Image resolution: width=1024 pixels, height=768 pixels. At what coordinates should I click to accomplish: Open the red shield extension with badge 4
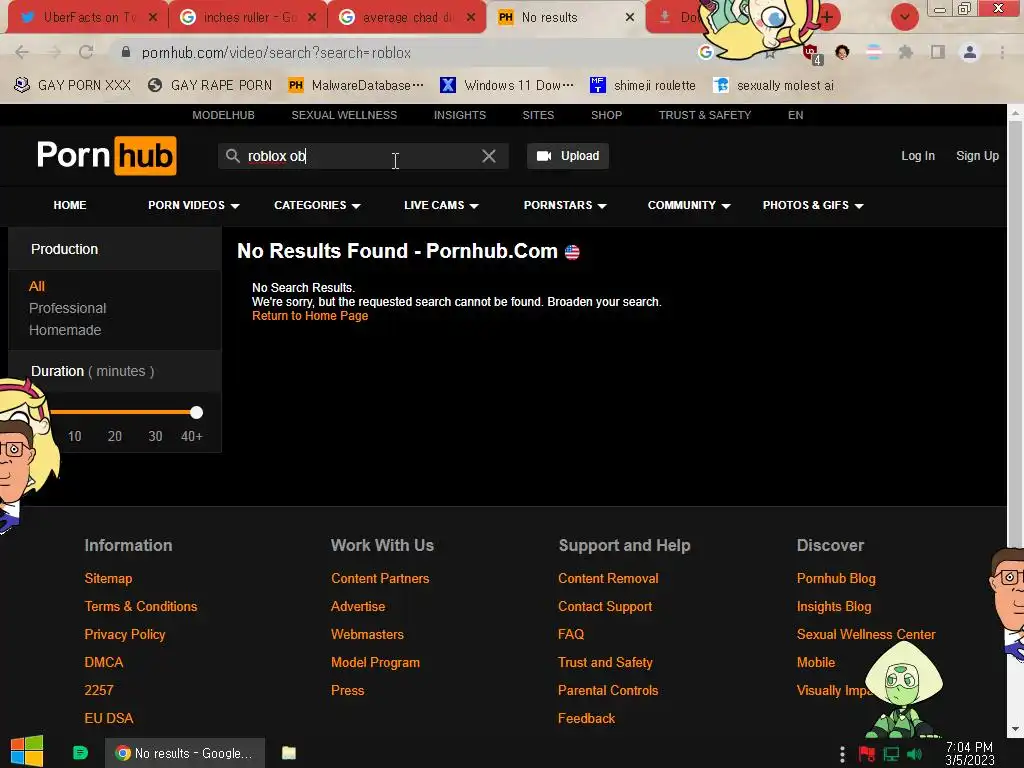[812, 54]
